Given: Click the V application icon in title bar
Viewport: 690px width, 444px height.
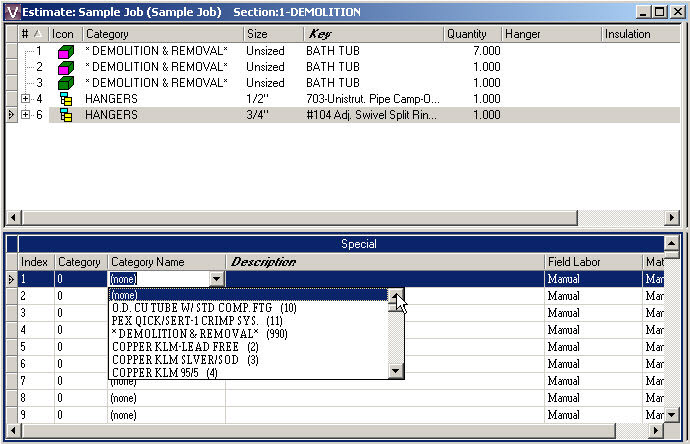Looking at the screenshot, I should 13,12.
